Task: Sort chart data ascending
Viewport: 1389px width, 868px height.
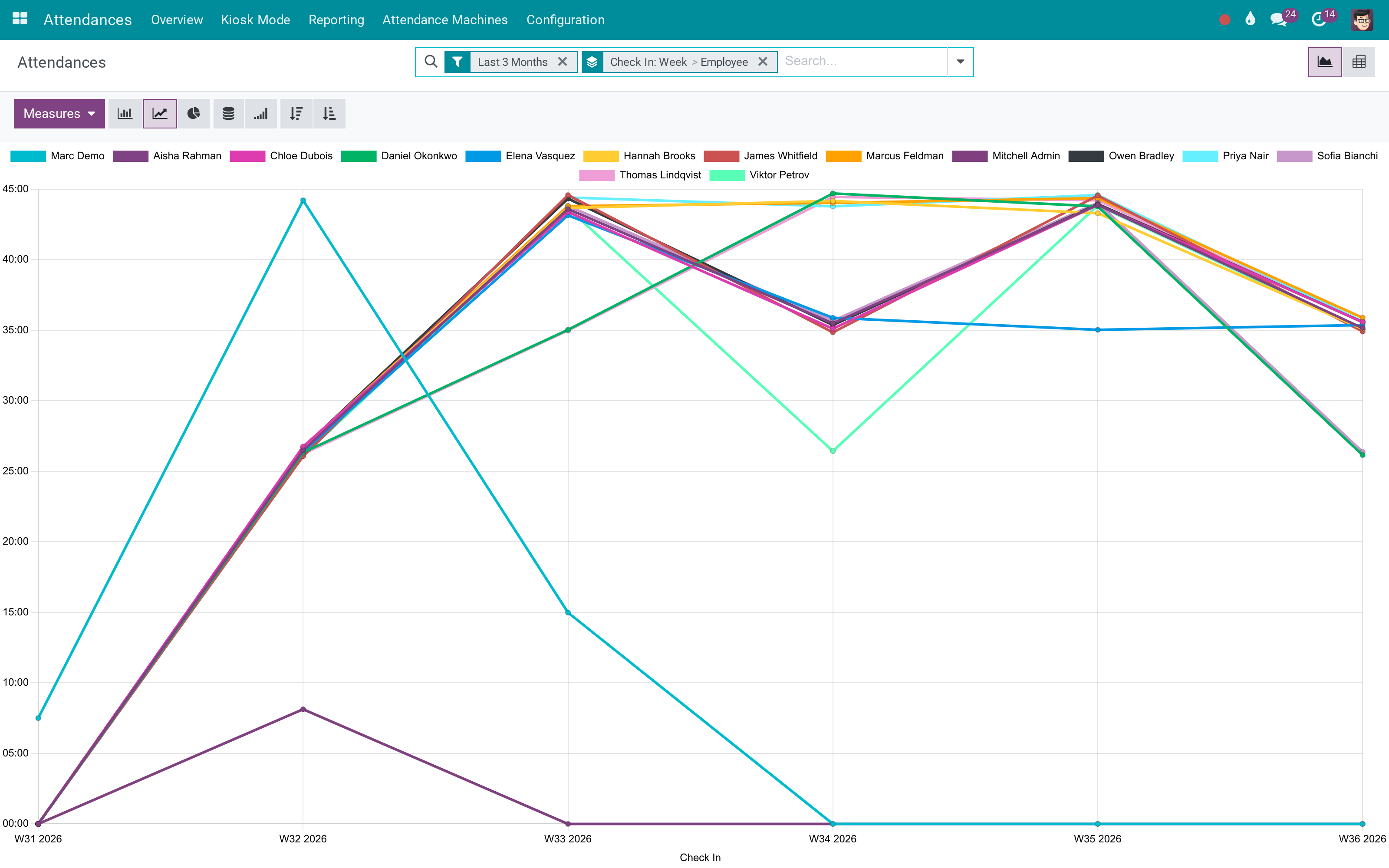Action: pyautogui.click(x=329, y=114)
